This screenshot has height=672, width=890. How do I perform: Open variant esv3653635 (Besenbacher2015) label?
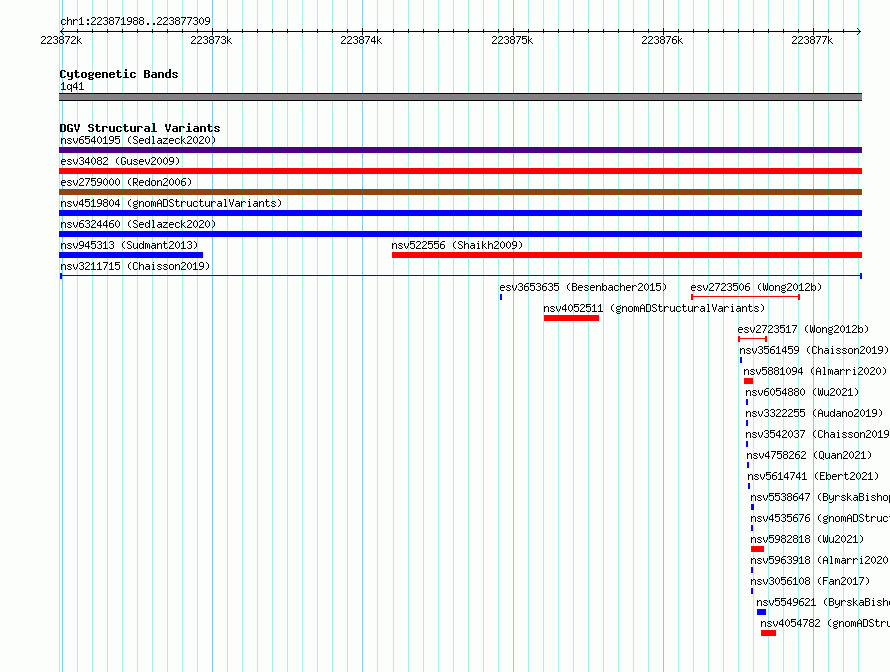click(583, 287)
